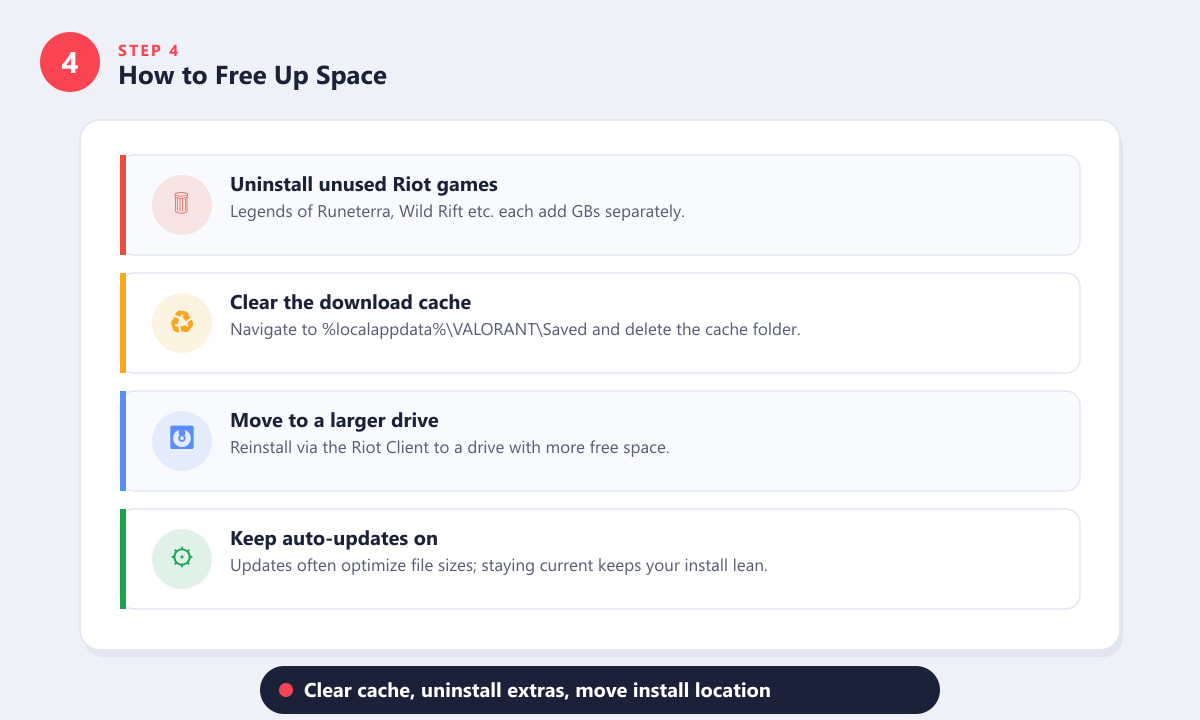Click the STEP 4 label
This screenshot has width=1200, height=720.
click(x=149, y=50)
